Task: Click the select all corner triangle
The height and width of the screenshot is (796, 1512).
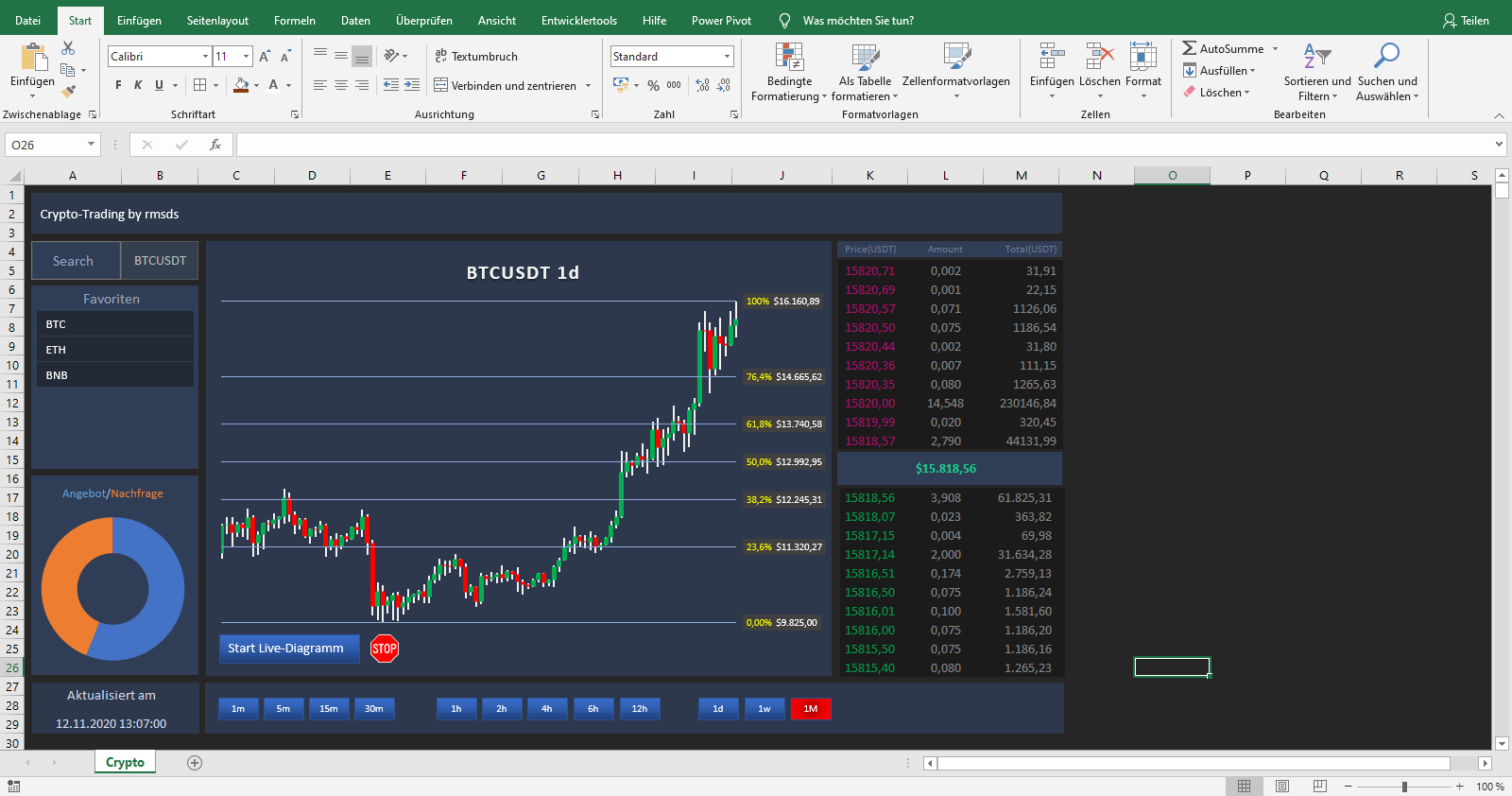Action: 15,175
